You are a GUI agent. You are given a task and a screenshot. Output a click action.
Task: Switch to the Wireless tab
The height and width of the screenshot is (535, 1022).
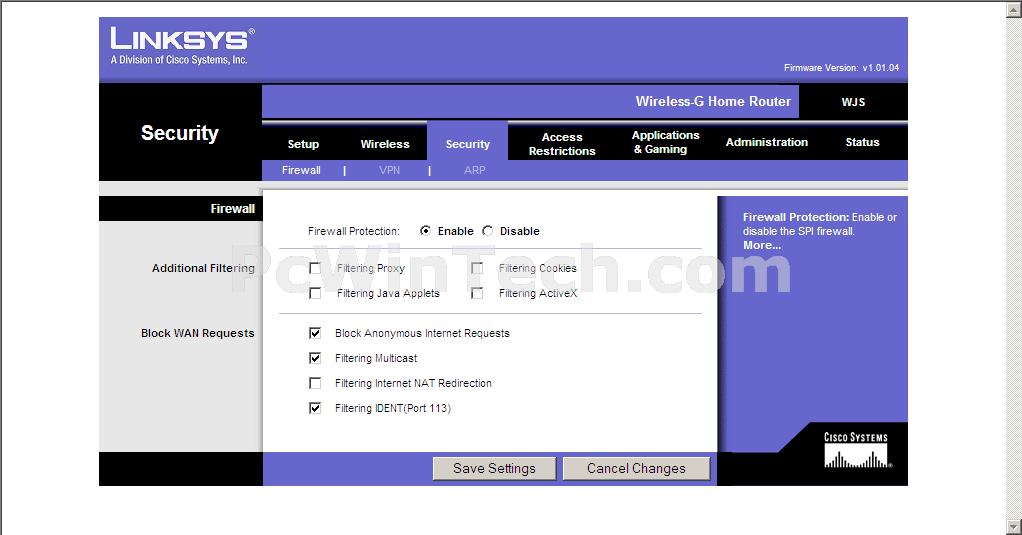385,144
